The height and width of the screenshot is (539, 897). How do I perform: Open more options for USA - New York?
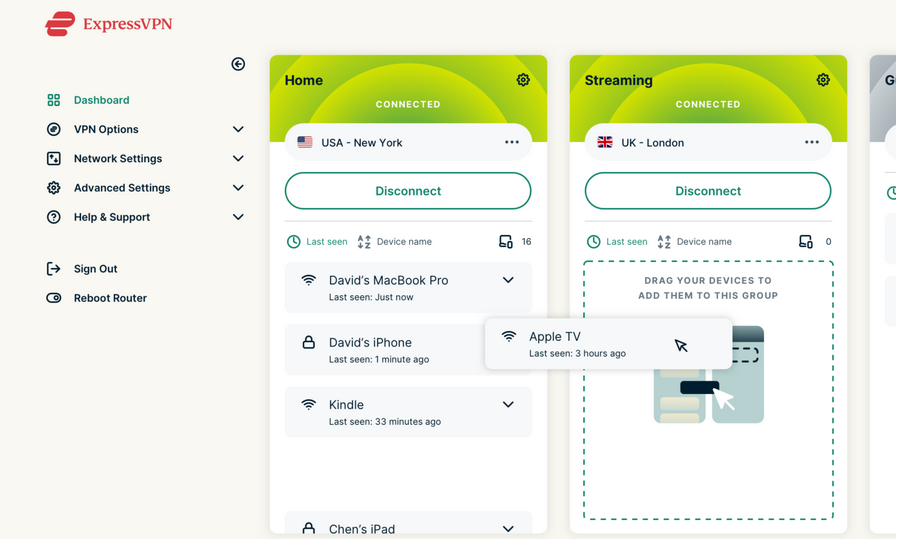tap(512, 142)
